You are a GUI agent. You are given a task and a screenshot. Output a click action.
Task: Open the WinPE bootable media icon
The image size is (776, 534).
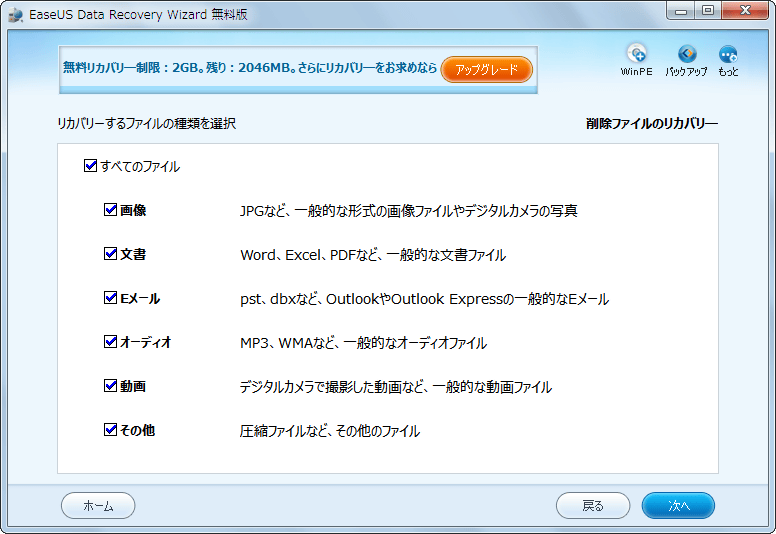tap(636, 60)
